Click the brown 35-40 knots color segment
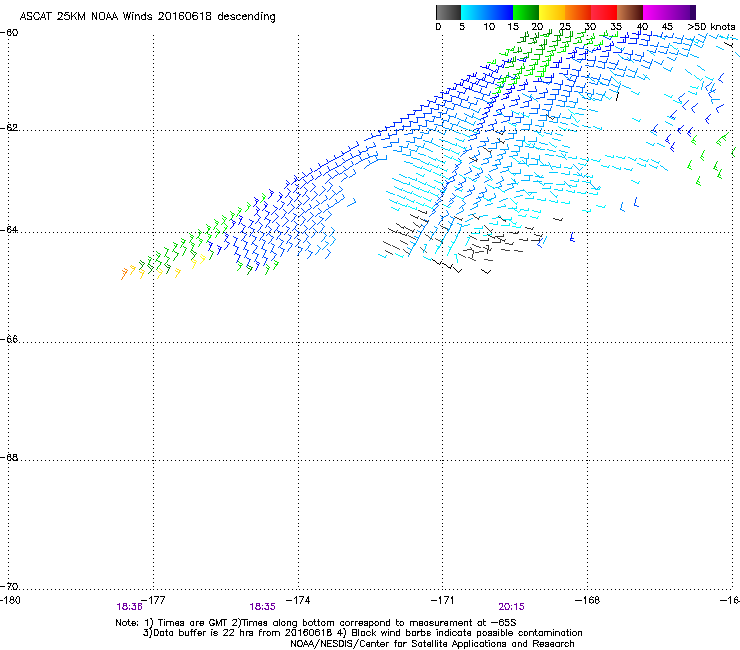 coord(630,12)
